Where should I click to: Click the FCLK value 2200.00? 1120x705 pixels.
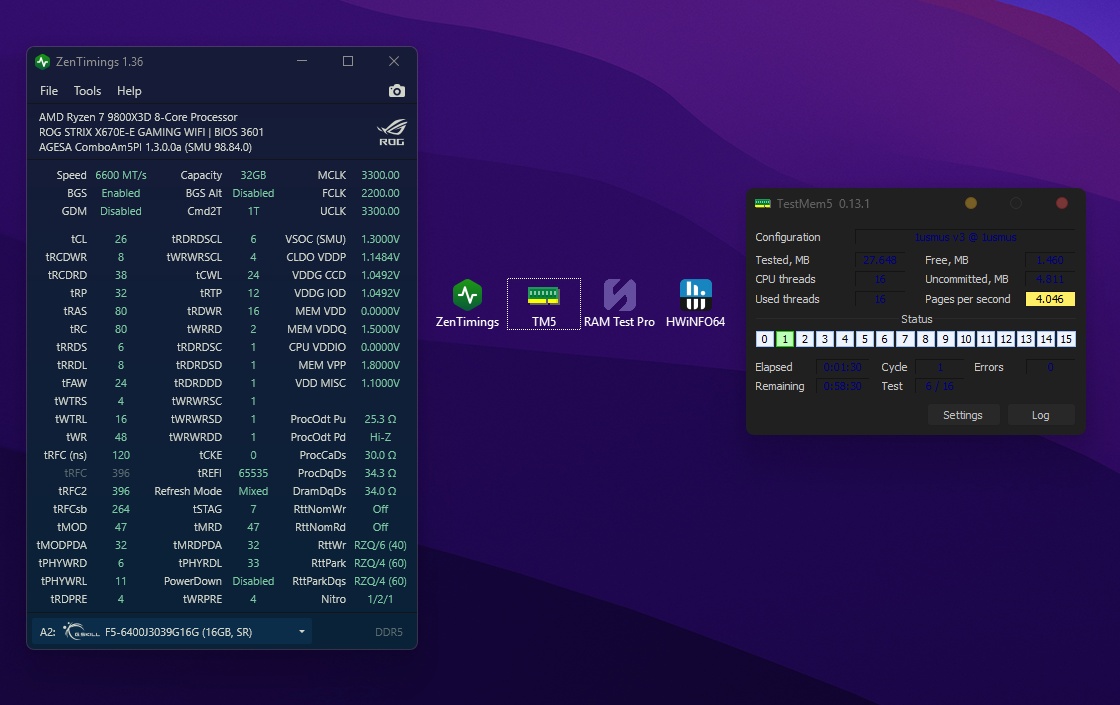tap(380, 193)
